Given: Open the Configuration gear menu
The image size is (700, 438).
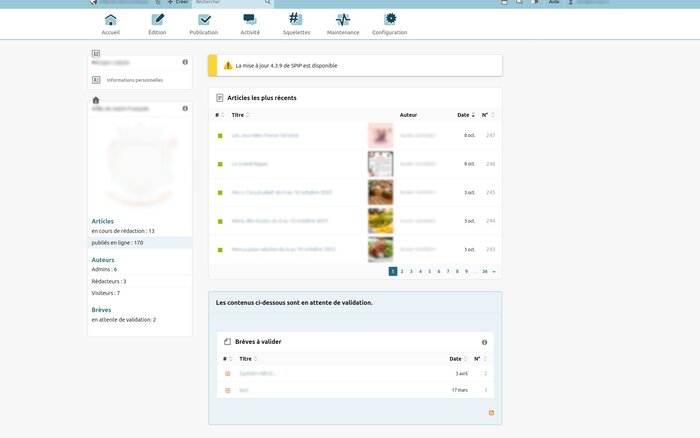Looking at the screenshot, I should [x=389, y=24].
